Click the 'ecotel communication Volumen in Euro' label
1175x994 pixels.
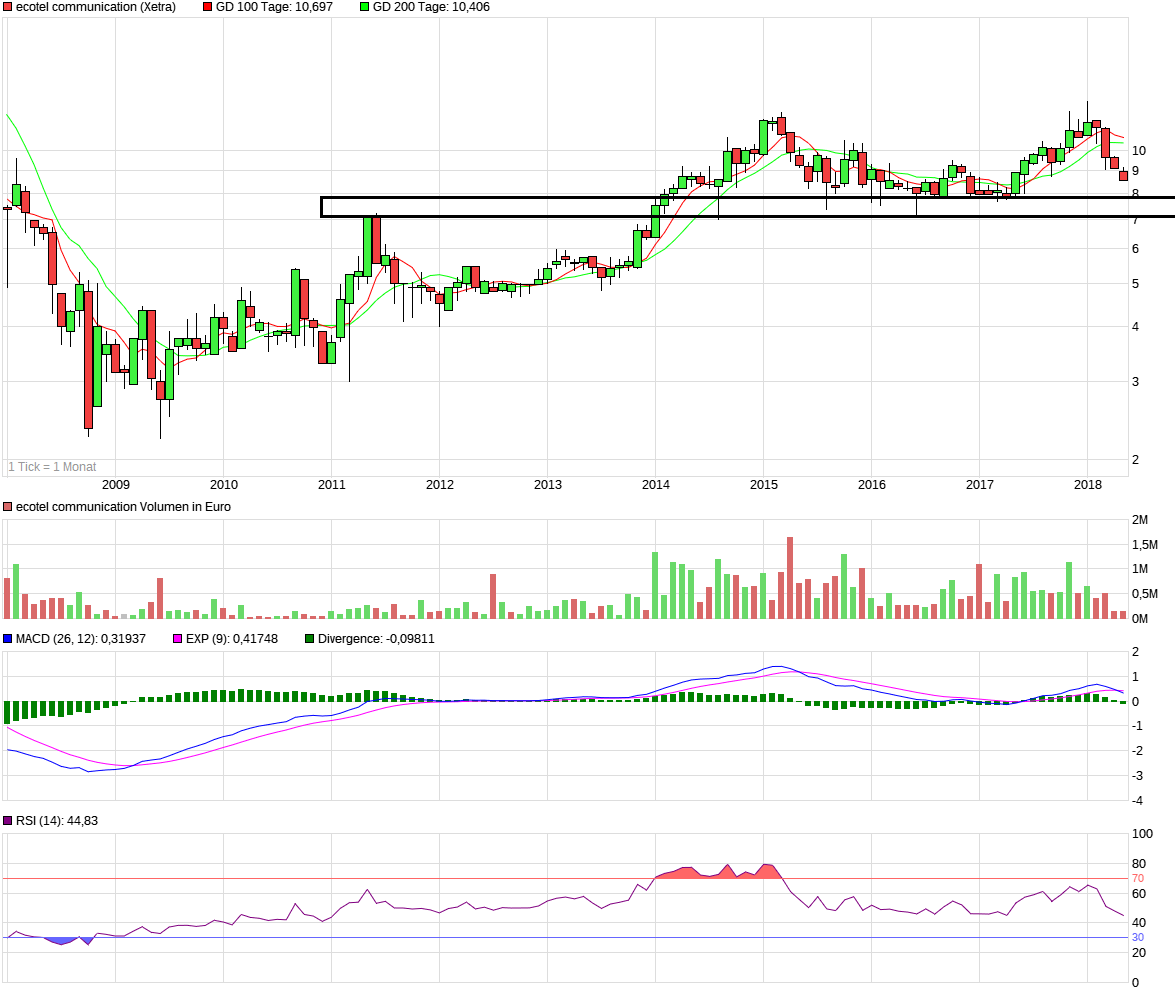(x=124, y=507)
